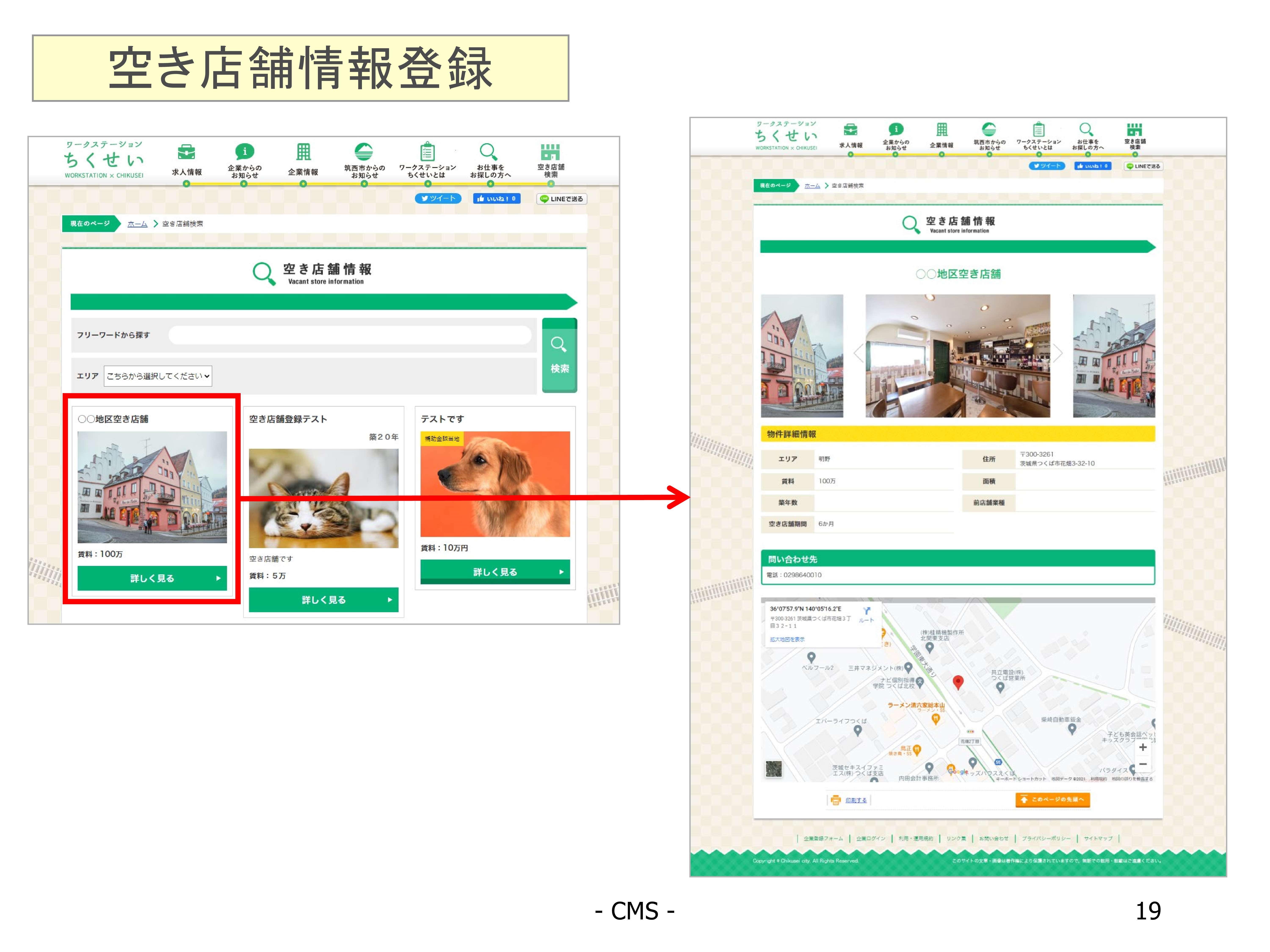Screen dimensions: 1270x952
Task: Click いいね! button in left screenshot
Action: [x=497, y=199]
